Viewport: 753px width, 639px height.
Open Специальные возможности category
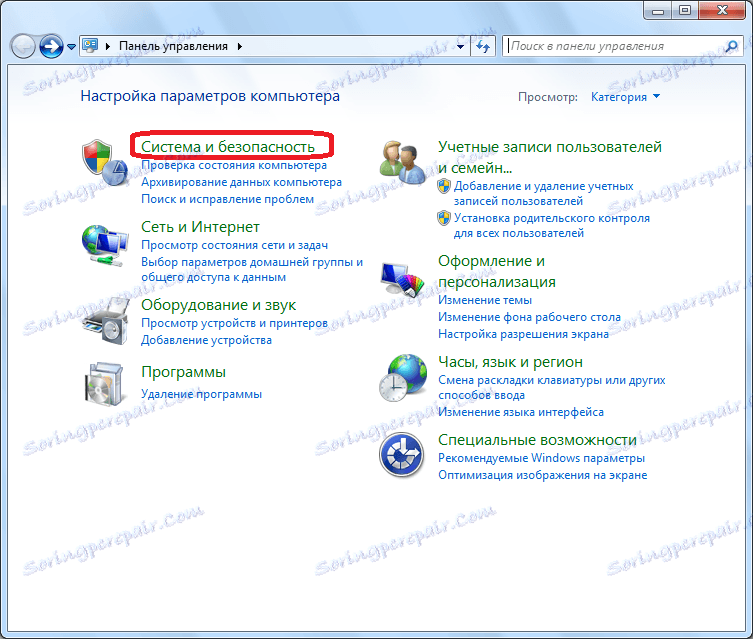click(x=537, y=440)
